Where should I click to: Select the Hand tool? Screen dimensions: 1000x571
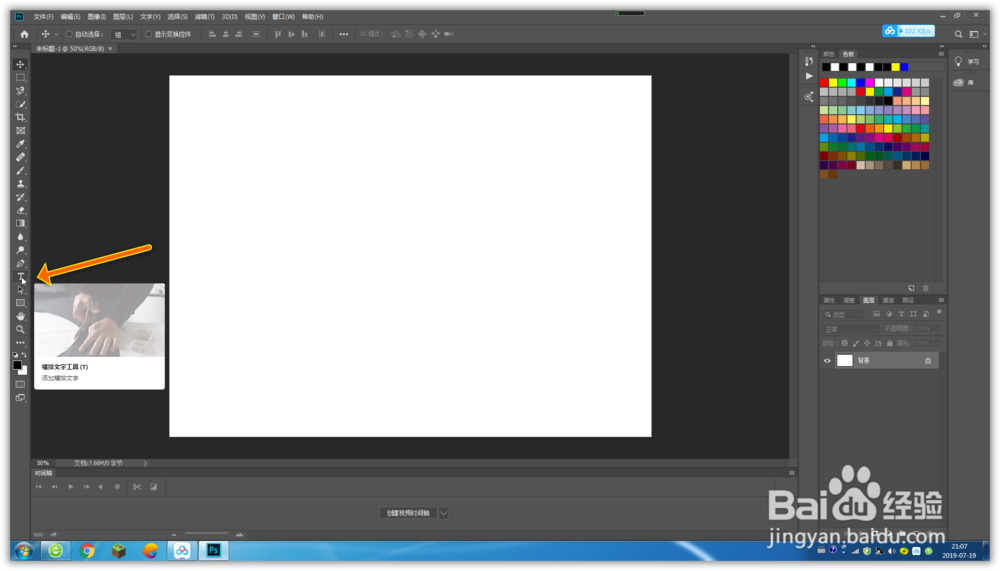(20, 316)
